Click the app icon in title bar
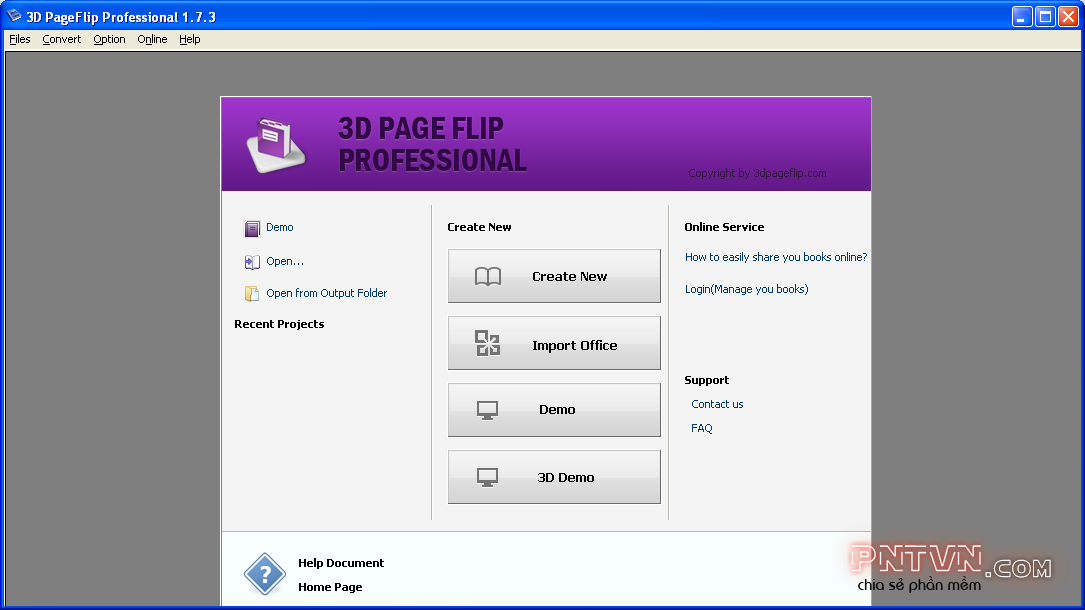This screenshot has width=1085, height=610. (x=14, y=16)
